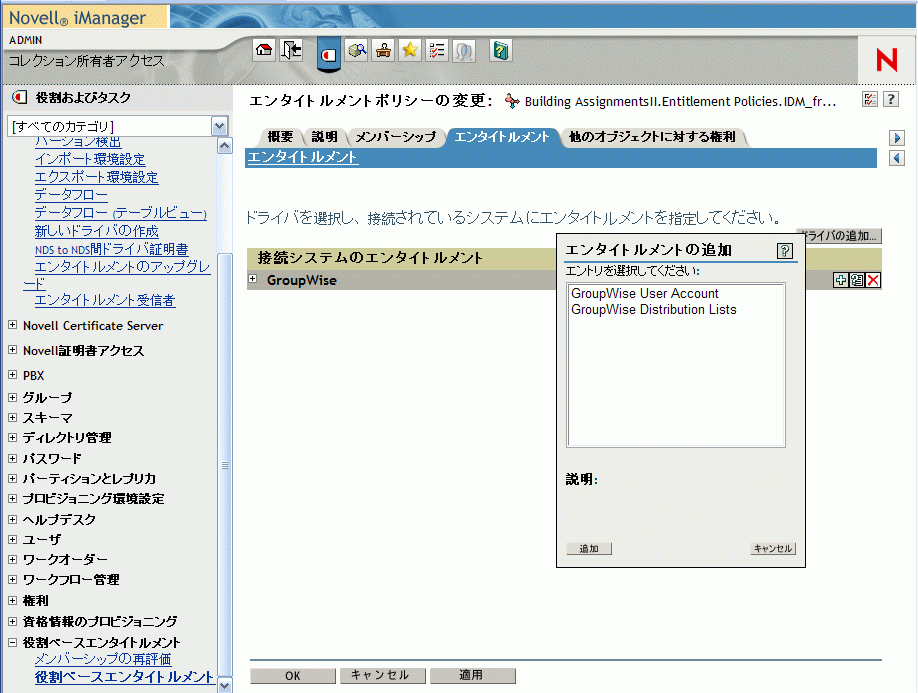
Task: Expand 権利 category
Action: 12,601
